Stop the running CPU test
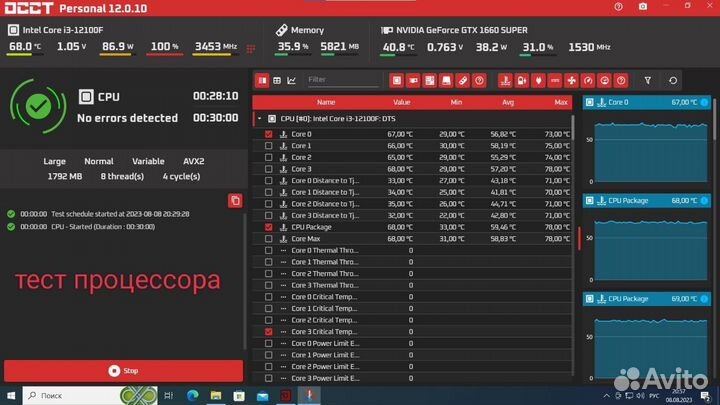Screen dimensions: 720x405 [x=124, y=371]
